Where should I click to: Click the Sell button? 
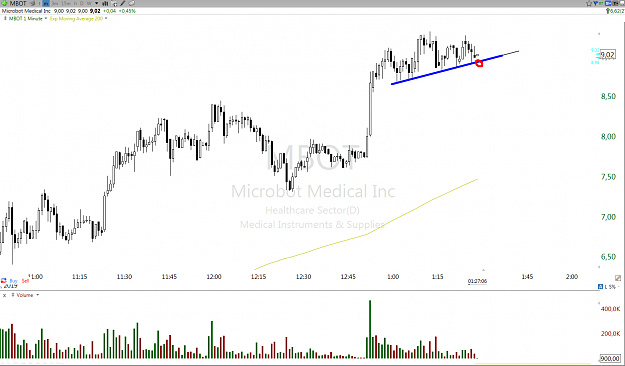pos(25,281)
